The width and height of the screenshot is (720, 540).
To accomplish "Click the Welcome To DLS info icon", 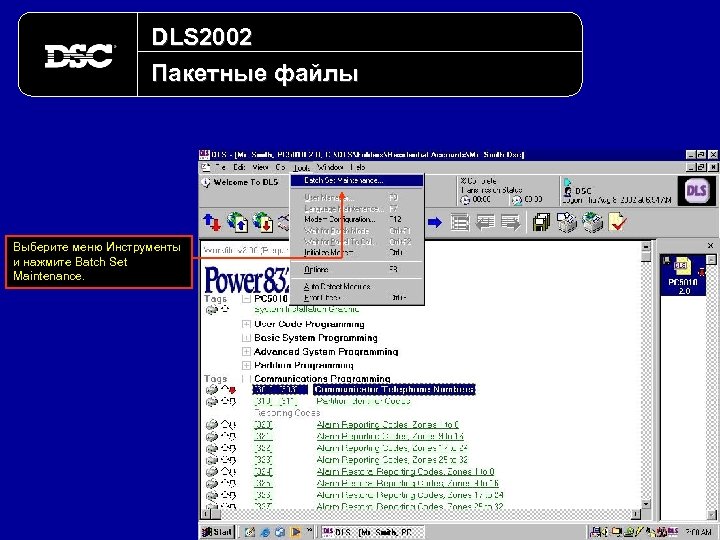I will click(x=206, y=182).
